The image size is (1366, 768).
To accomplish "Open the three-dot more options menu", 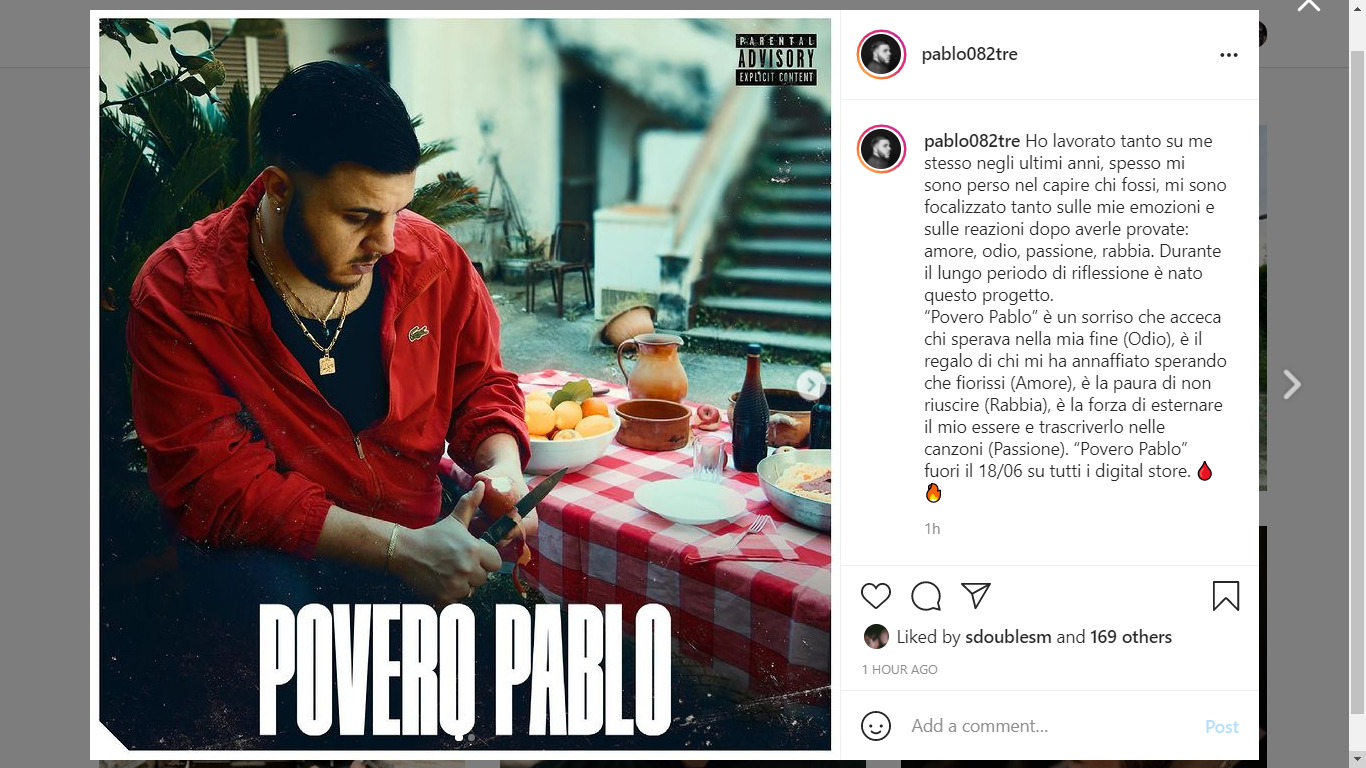I will (x=1229, y=55).
